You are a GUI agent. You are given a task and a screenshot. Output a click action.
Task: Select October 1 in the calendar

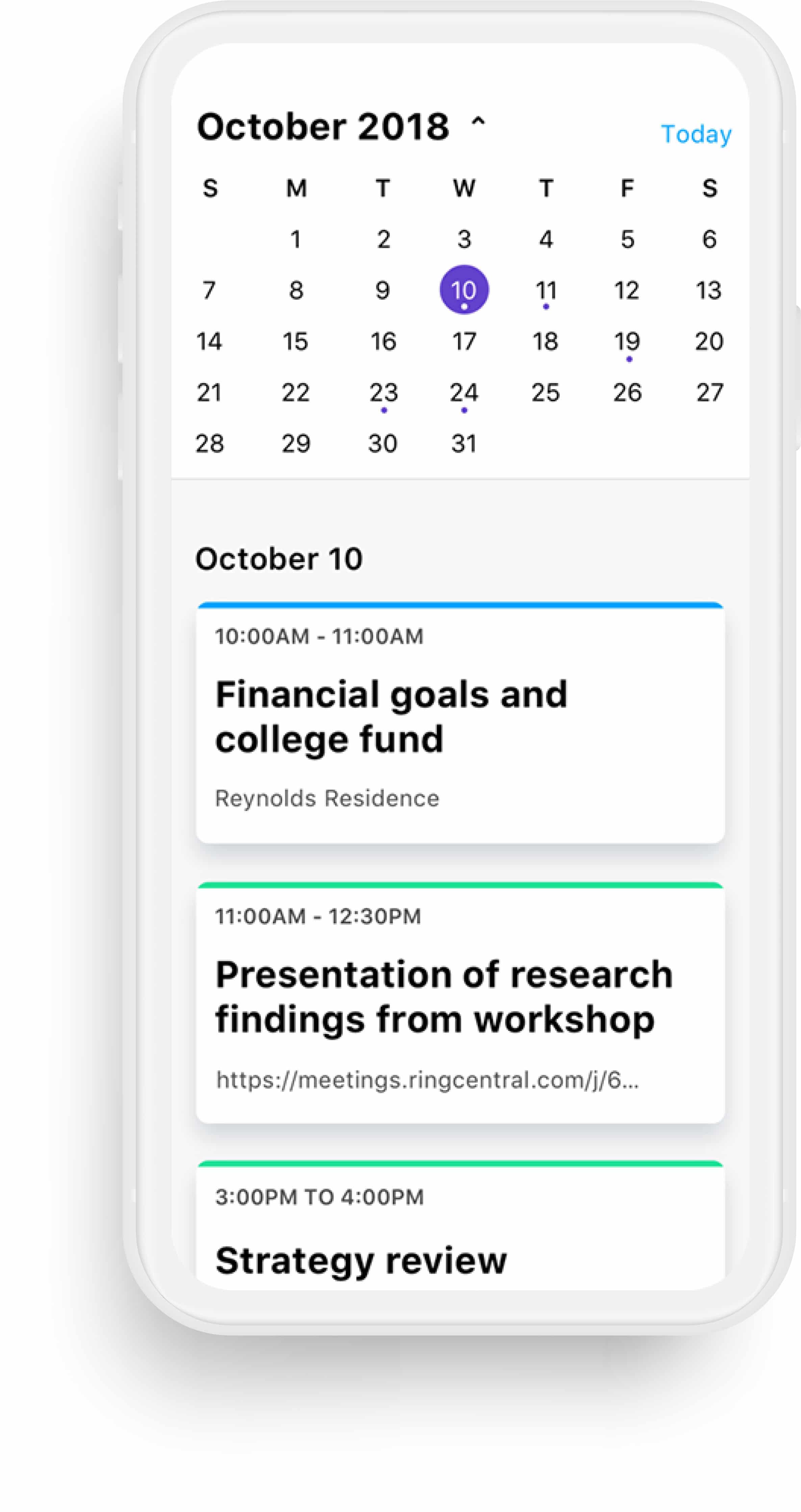tap(296, 240)
